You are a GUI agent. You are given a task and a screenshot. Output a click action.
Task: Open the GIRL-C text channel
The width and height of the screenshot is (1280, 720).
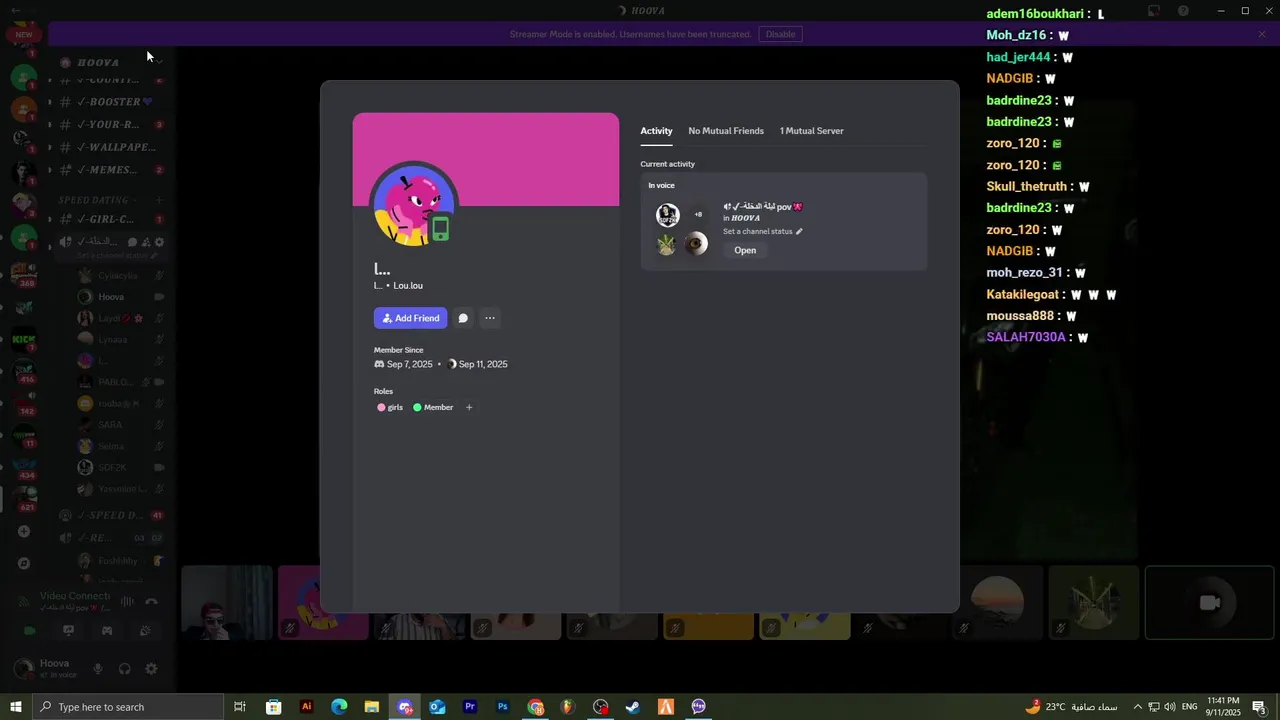pyautogui.click(x=107, y=219)
